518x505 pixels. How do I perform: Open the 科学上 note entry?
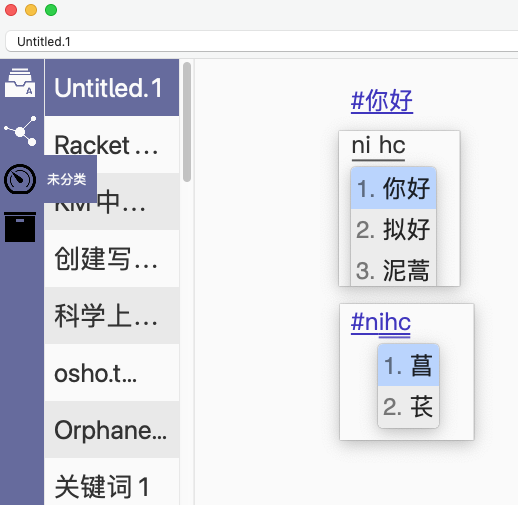coord(112,315)
